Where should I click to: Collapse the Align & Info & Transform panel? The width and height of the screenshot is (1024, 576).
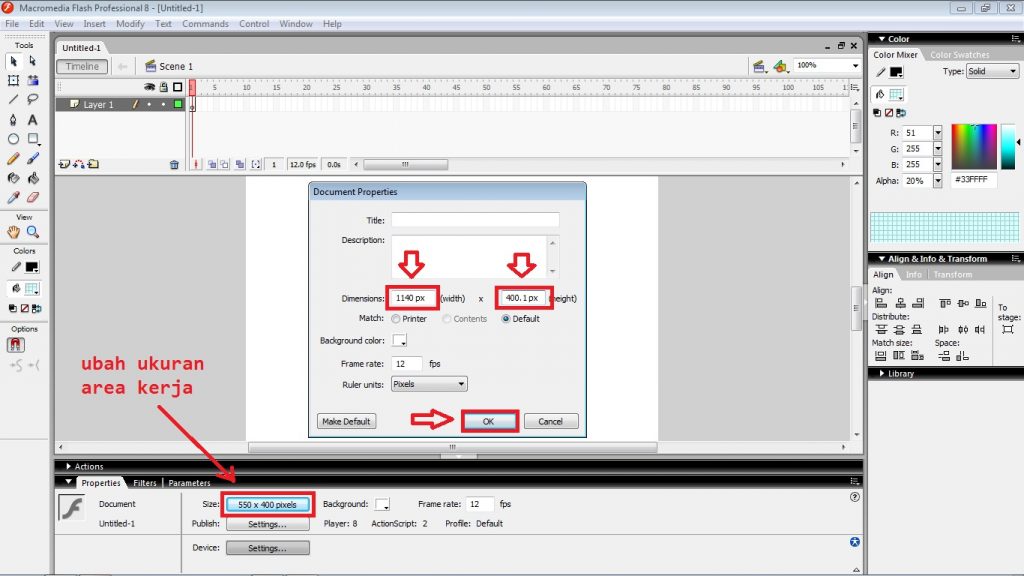(882, 259)
